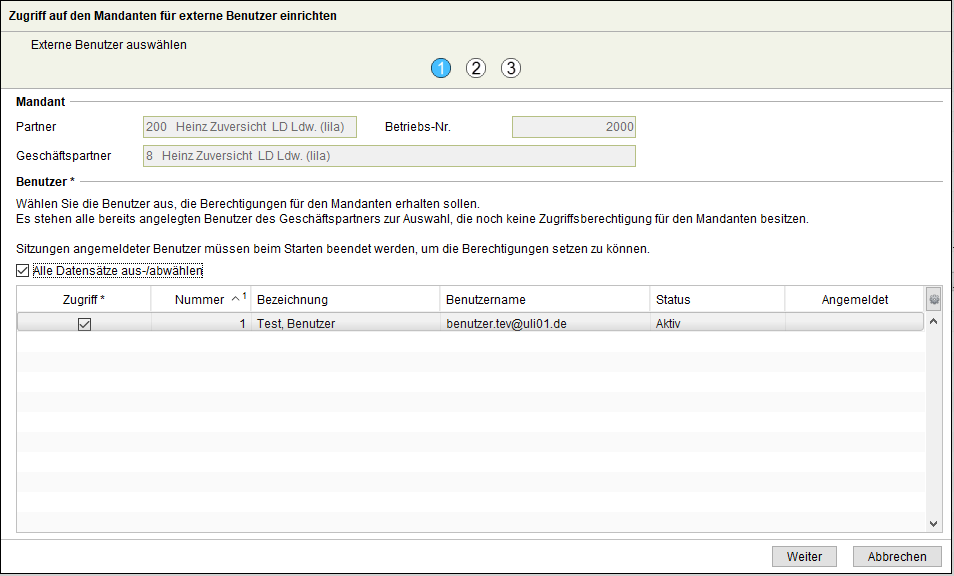
Task: Click the Betriebs-Nr. field
Action: 573,127
